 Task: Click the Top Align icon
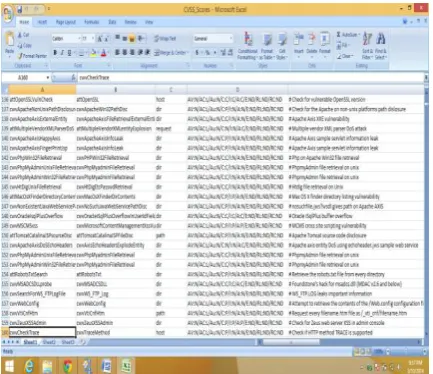click(x=118, y=38)
